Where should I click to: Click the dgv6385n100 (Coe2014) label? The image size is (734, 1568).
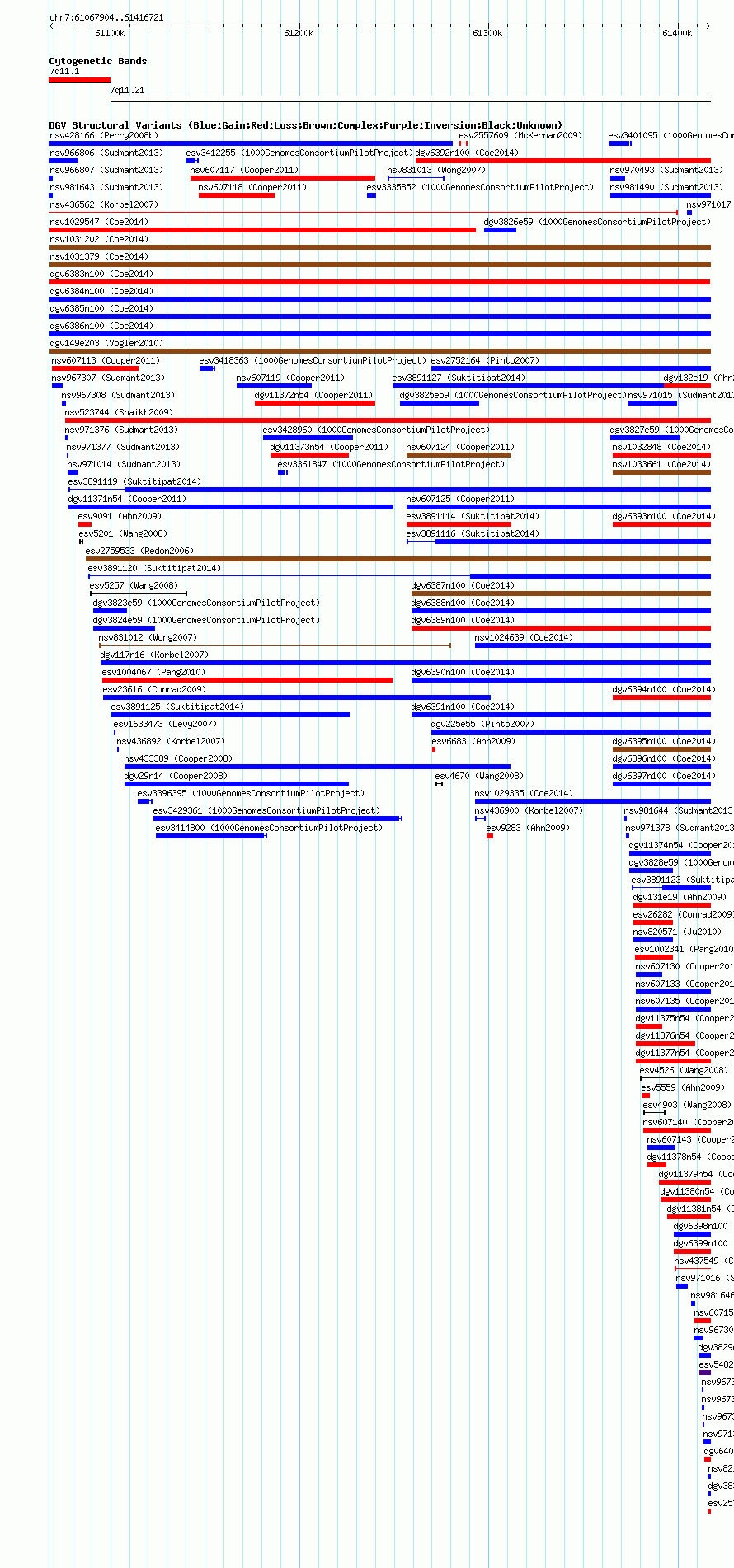point(101,308)
